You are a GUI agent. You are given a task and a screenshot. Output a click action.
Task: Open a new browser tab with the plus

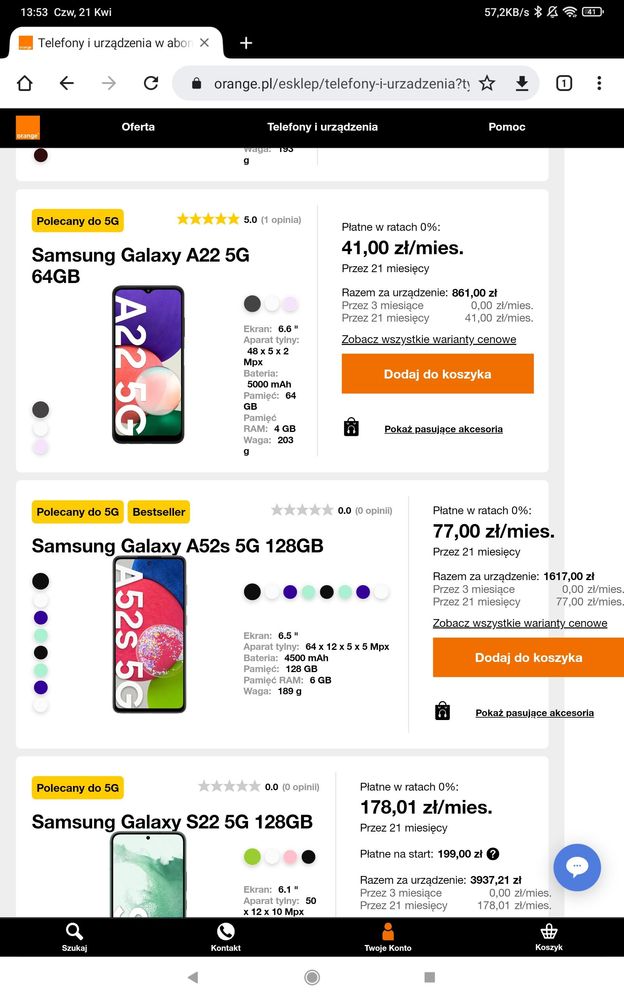point(246,44)
